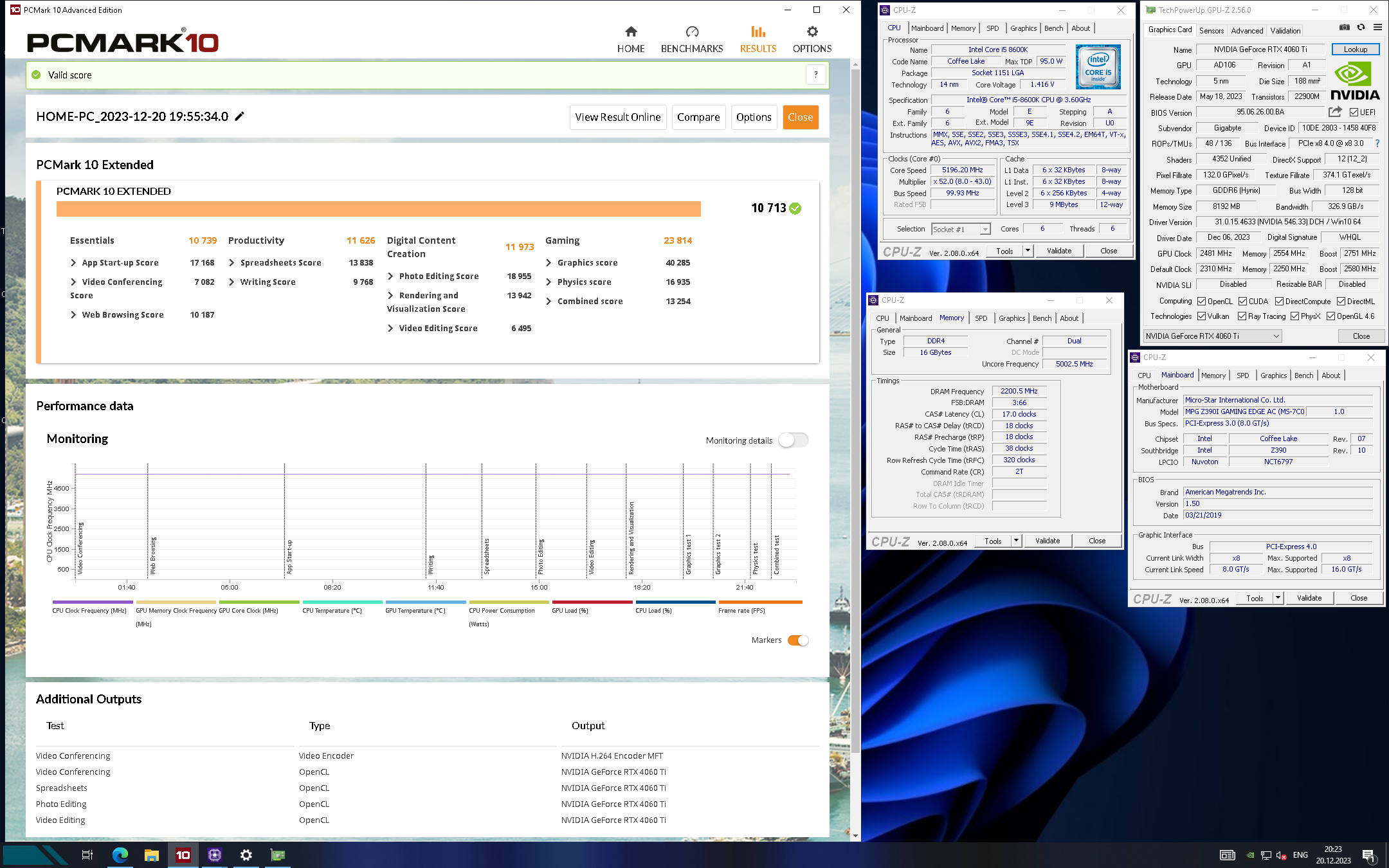The width and height of the screenshot is (1389, 868).
Task: Click the View Result Online button
Action: pyautogui.click(x=618, y=117)
